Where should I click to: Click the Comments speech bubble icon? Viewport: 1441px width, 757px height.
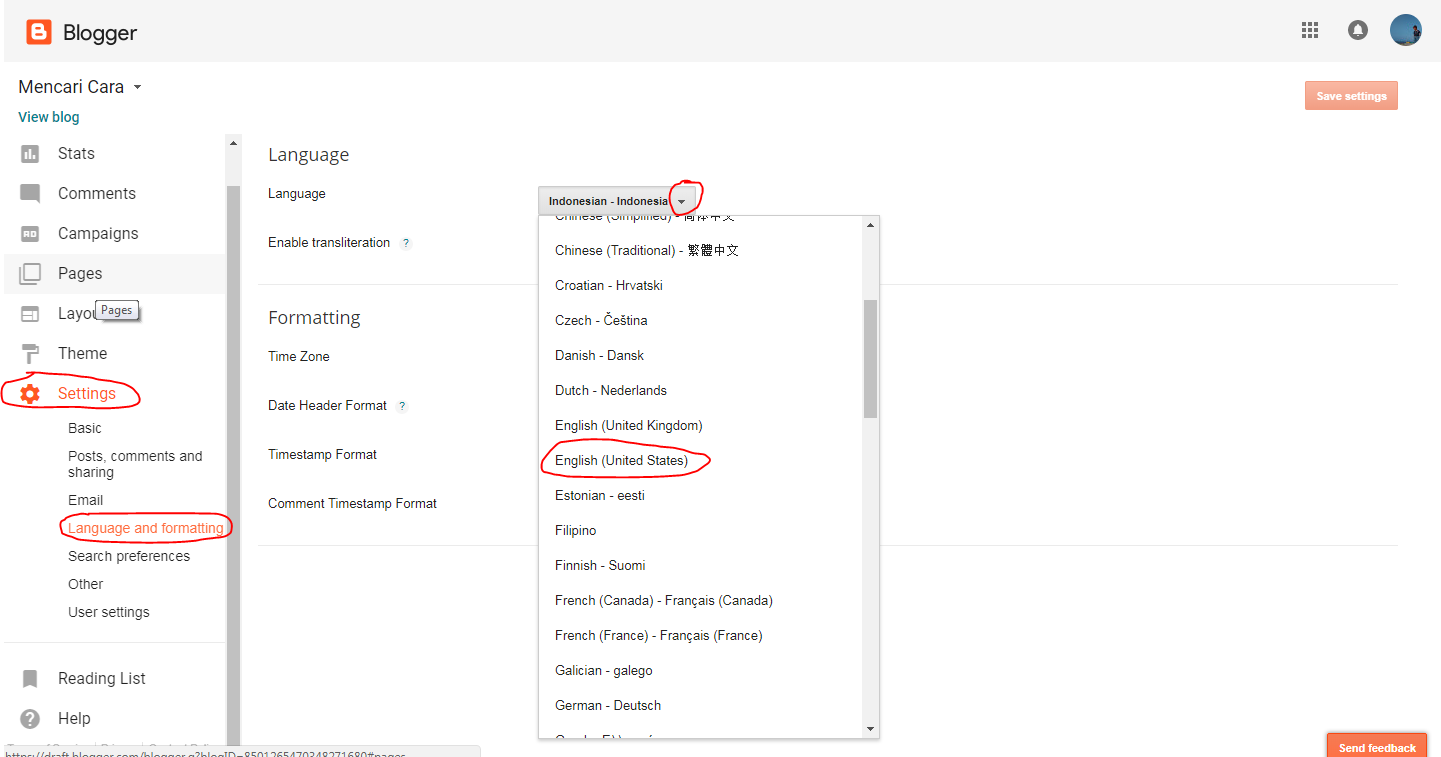tap(30, 194)
